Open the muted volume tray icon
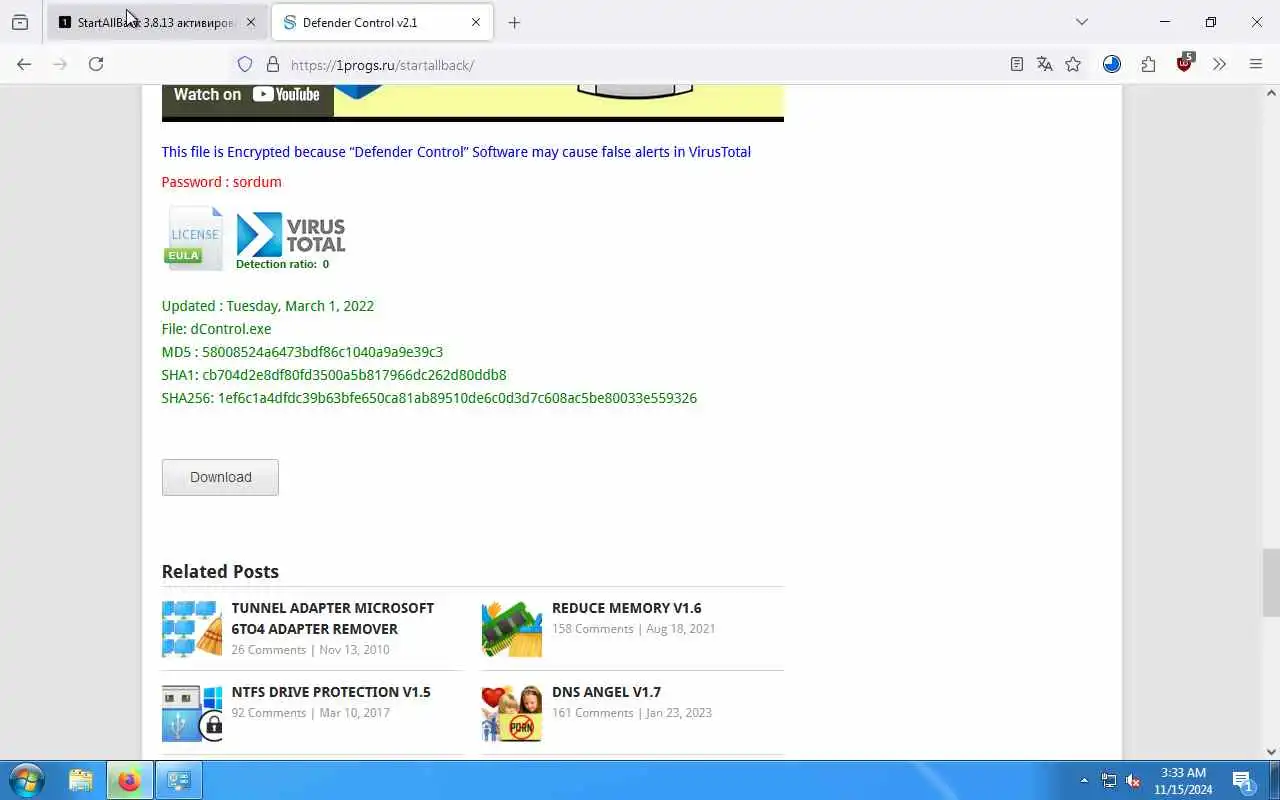Screen dimensions: 1280x800 coord(1134,780)
